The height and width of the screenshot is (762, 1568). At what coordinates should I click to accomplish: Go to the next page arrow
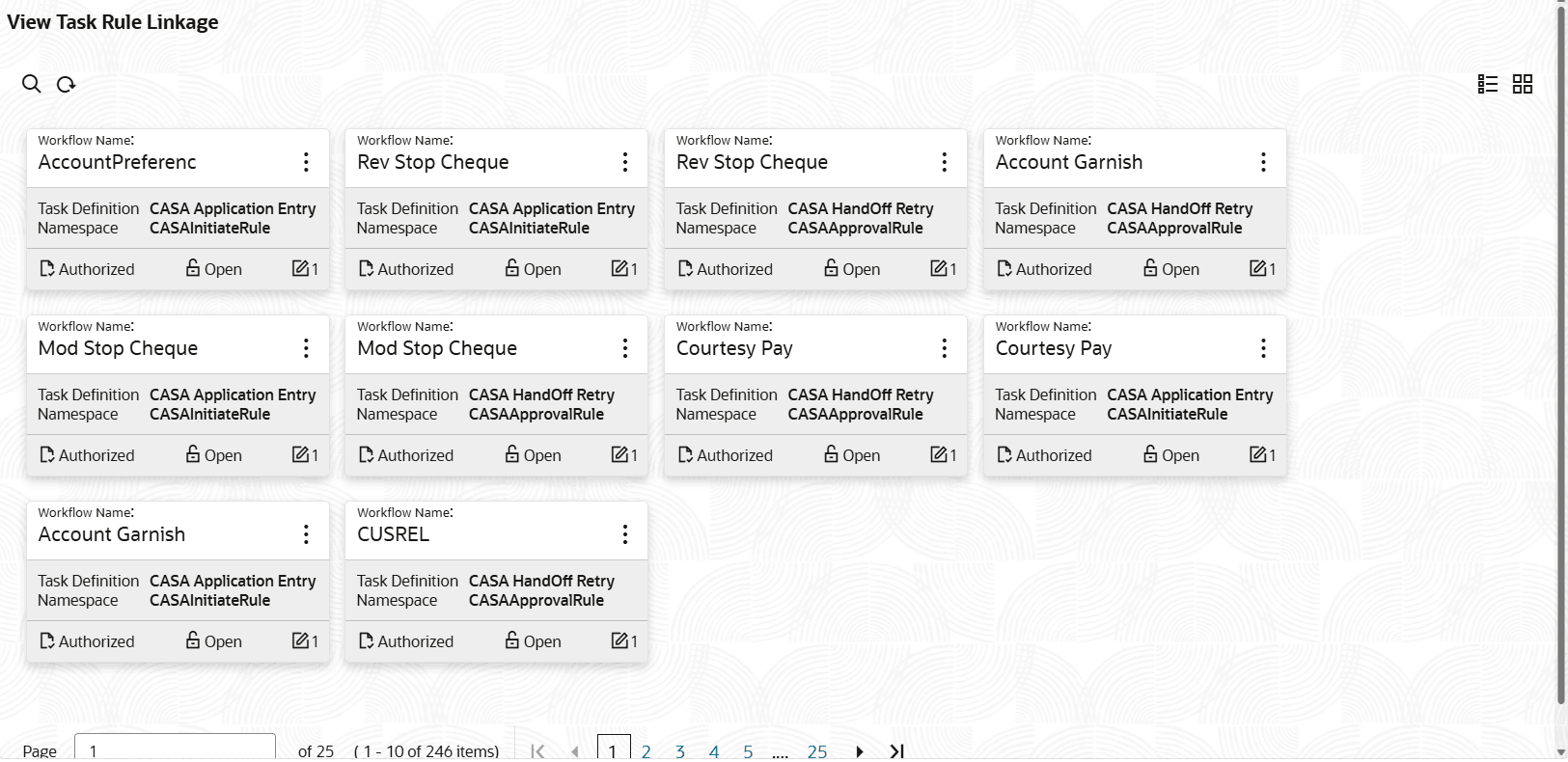860,750
